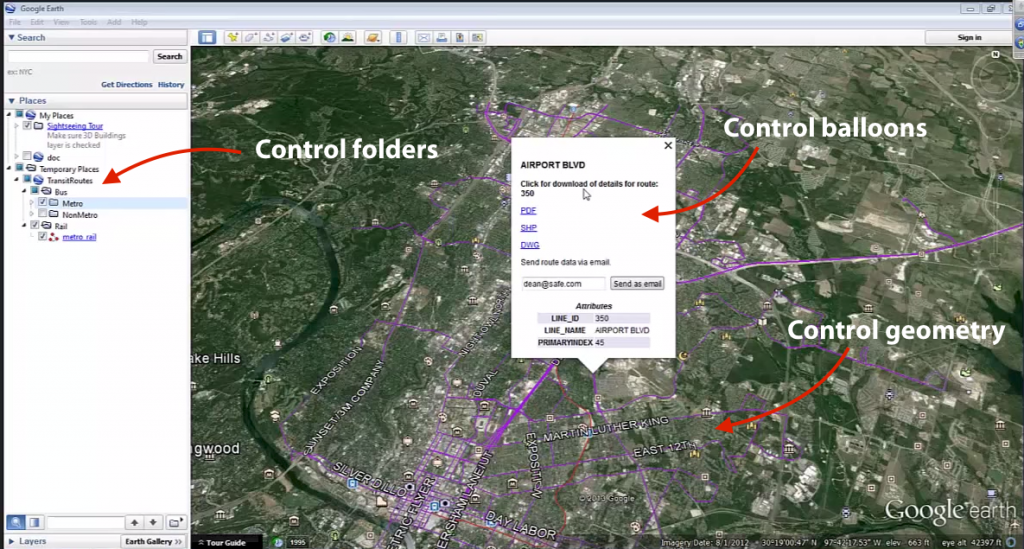This screenshot has height=549, width=1024.
Task: Click the historical imagery clock beside 1995
Action: click(x=278, y=542)
